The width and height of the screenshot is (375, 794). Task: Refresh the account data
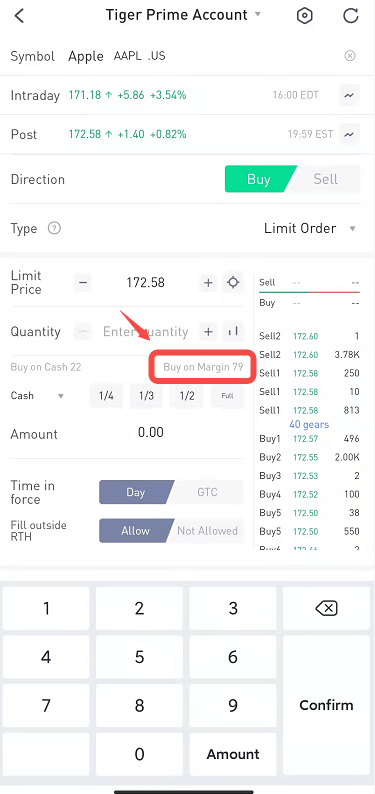click(351, 16)
